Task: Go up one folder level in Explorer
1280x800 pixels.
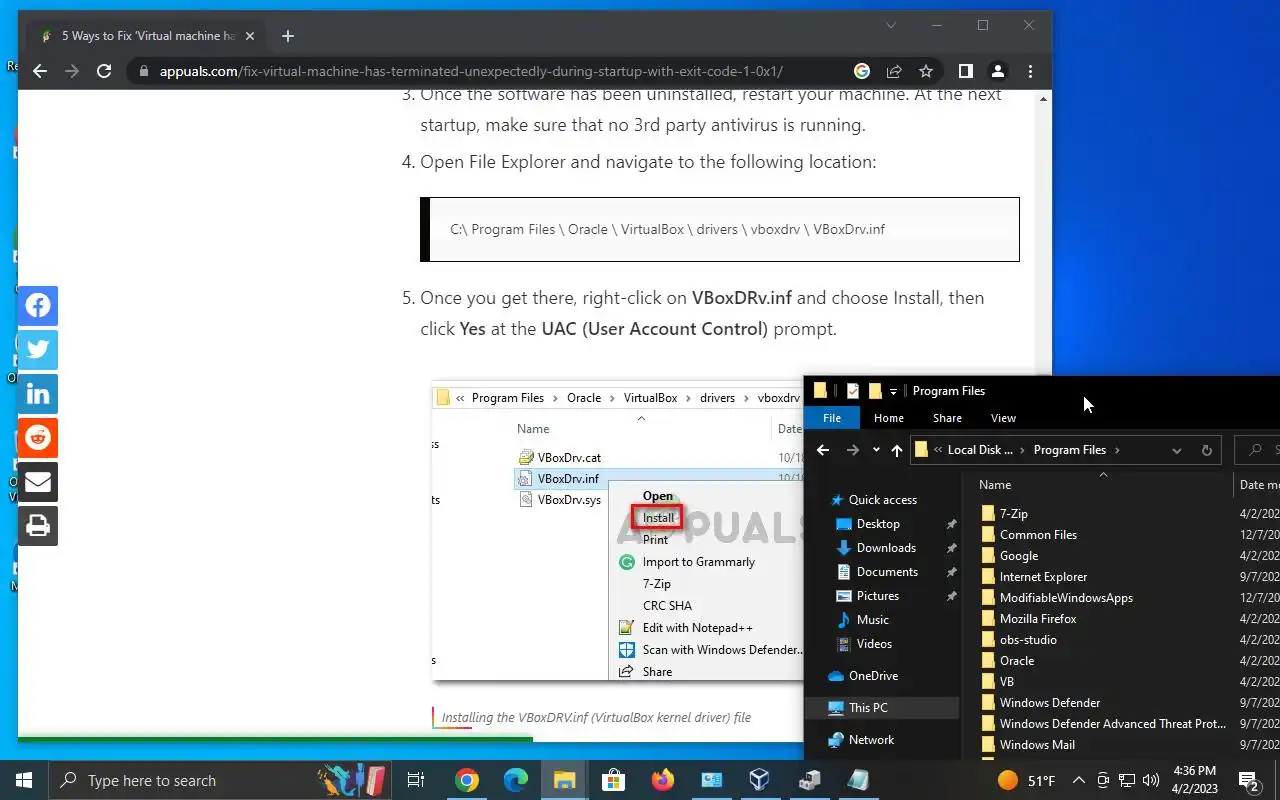Action: point(897,450)
